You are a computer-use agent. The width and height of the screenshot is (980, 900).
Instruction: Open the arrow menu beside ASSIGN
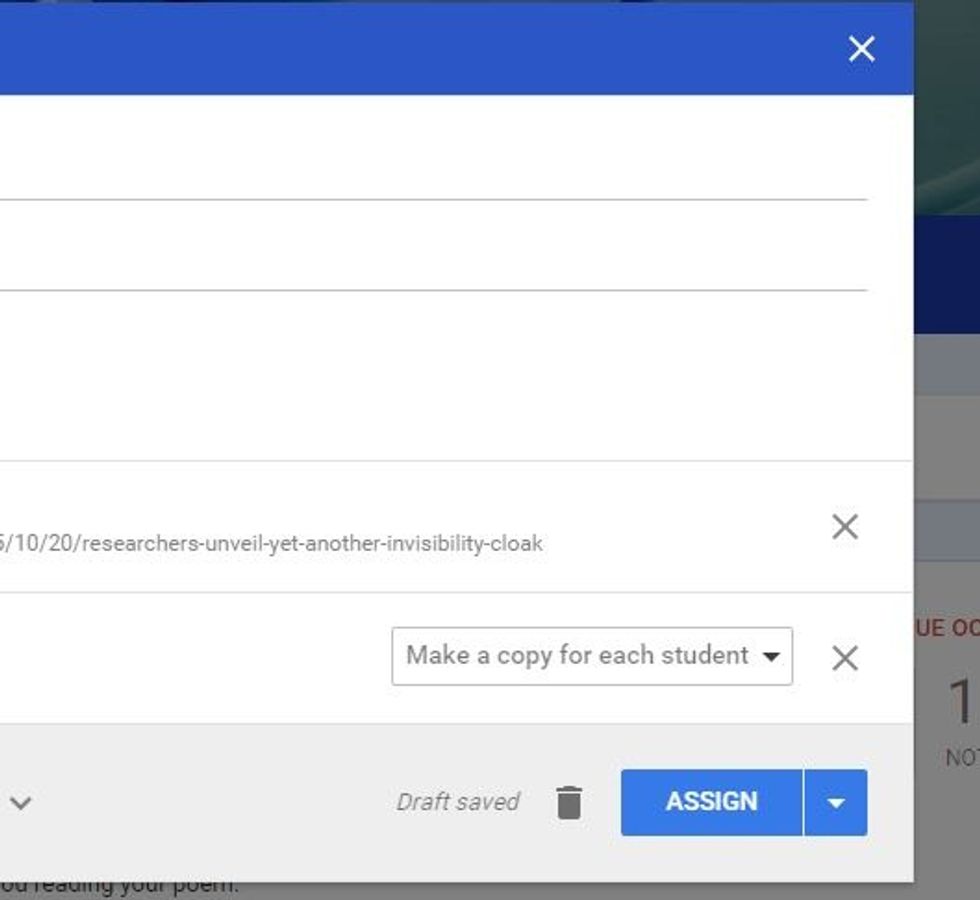tap(836, 802)
